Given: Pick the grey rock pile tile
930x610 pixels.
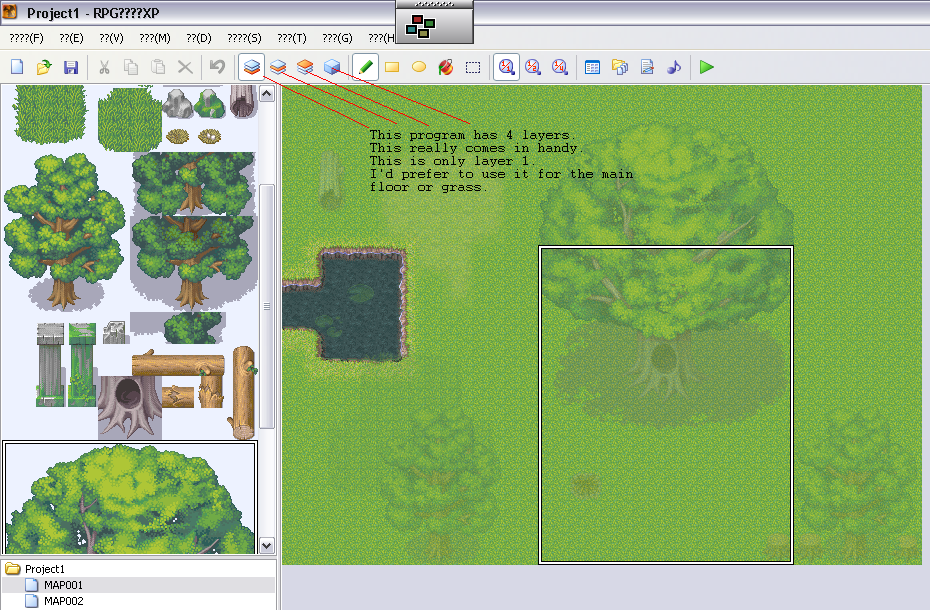Looking at the screenshot, I should (176, 103).
